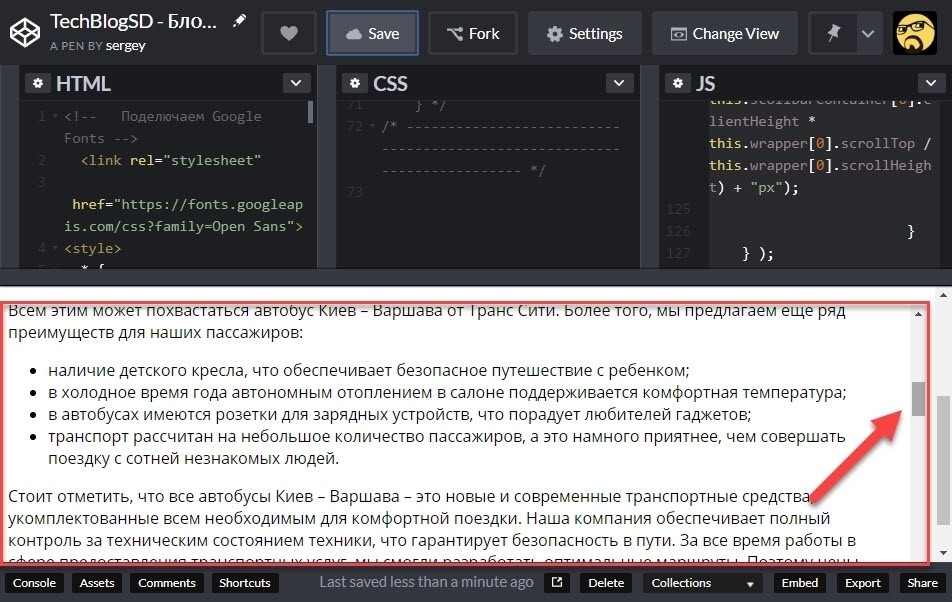
Task: Open JS panel gear settings
Action: point(678,83)
